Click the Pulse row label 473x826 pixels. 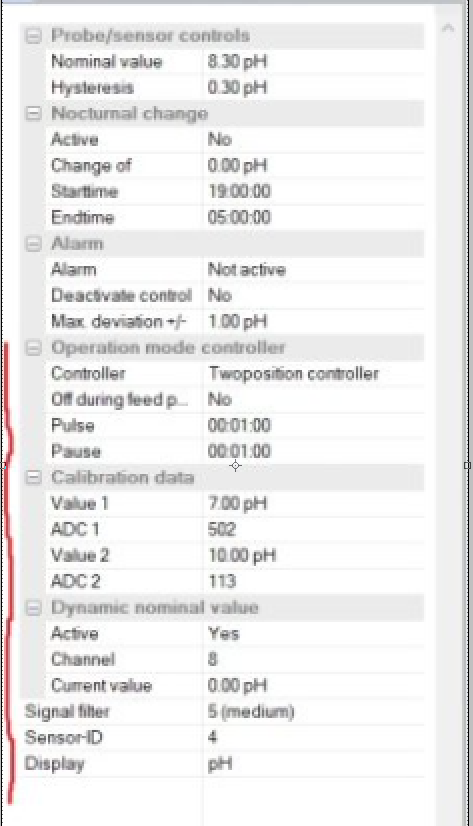point(73,425)
